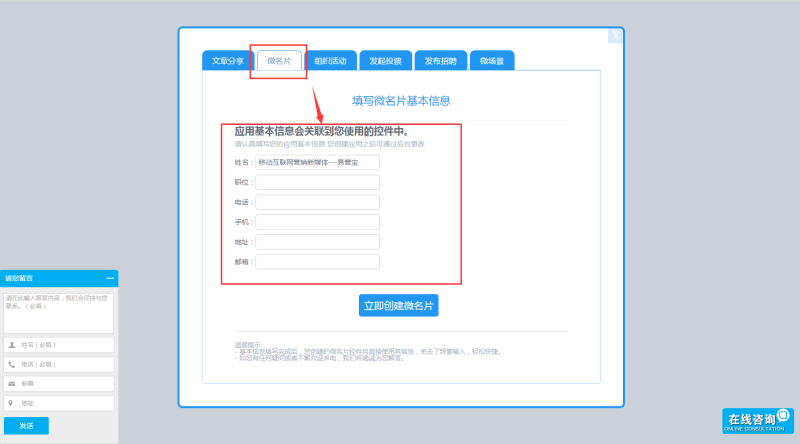This screenshot has width=800, height=444.
Task: Focus the 姓名（必填）field in message panel
Action: (x=59, y=345)
